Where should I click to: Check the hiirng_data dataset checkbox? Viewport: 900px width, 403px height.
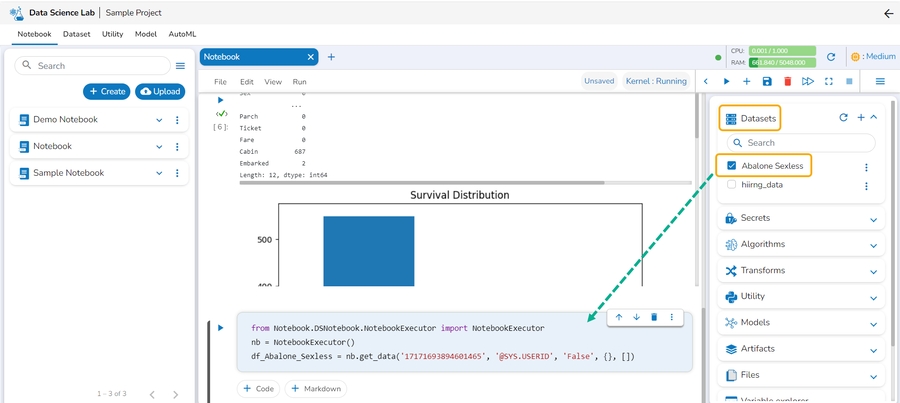coord(732,185)
